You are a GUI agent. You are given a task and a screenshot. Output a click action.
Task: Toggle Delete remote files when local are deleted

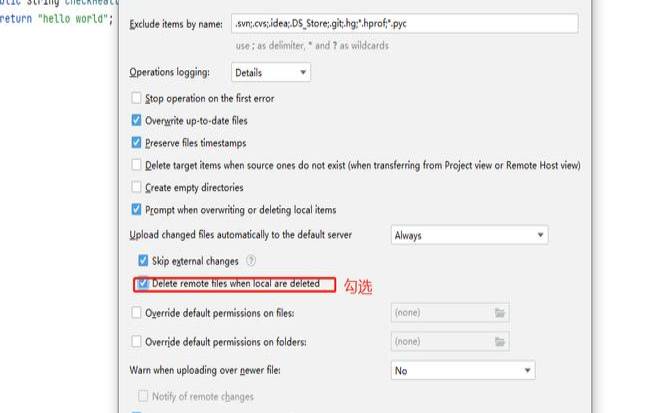[x=143, y=283]
